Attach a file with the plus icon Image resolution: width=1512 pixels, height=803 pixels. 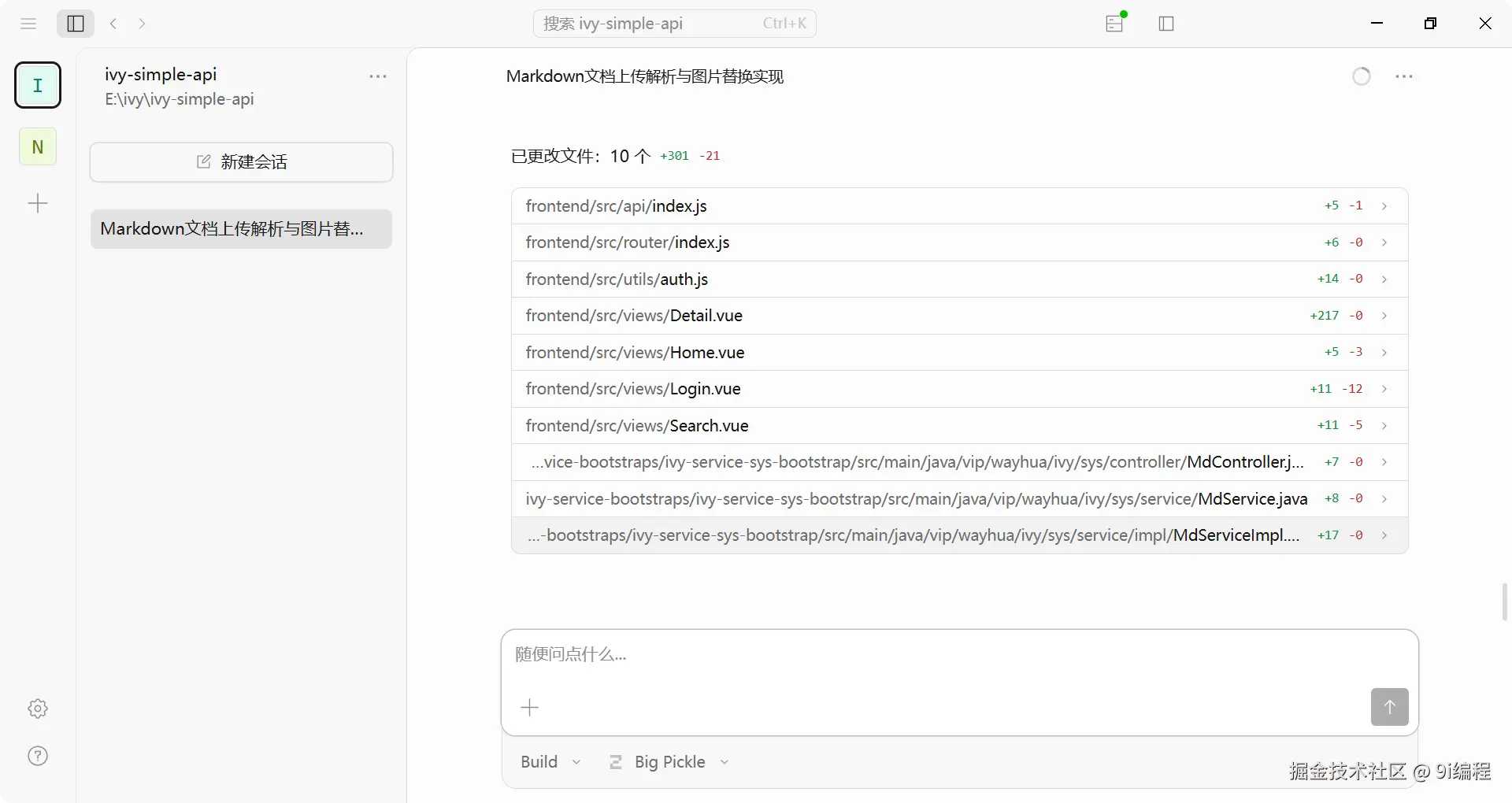click(x=530, y=708)
